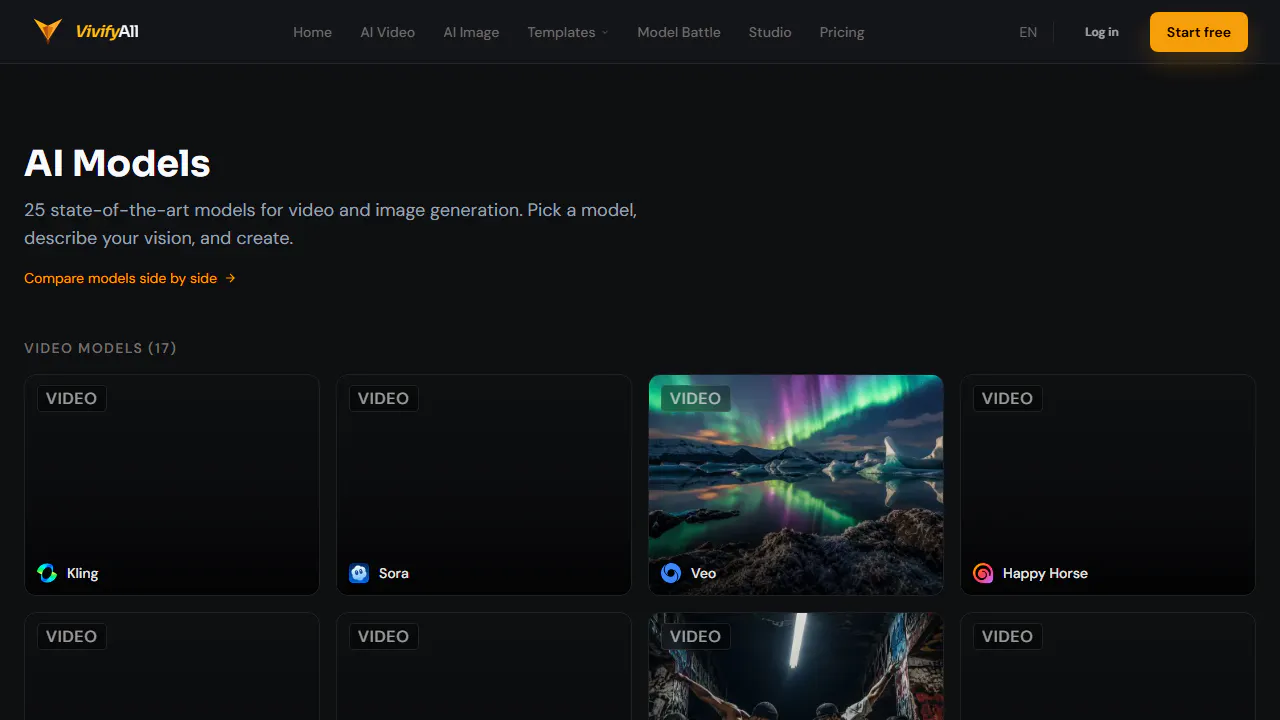Open the Kling model card
This screenshot has height=720, width=1280.
pyautogui.click(x=172, y=485)
